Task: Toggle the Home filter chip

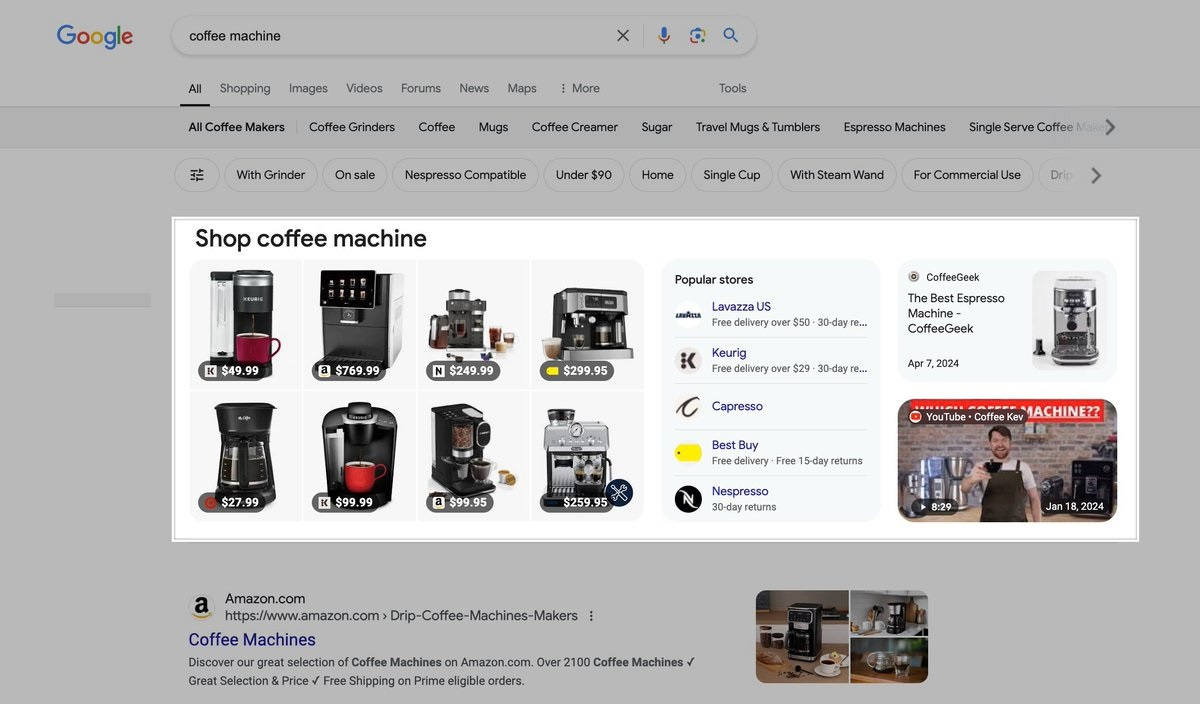Action: (658, 175)
